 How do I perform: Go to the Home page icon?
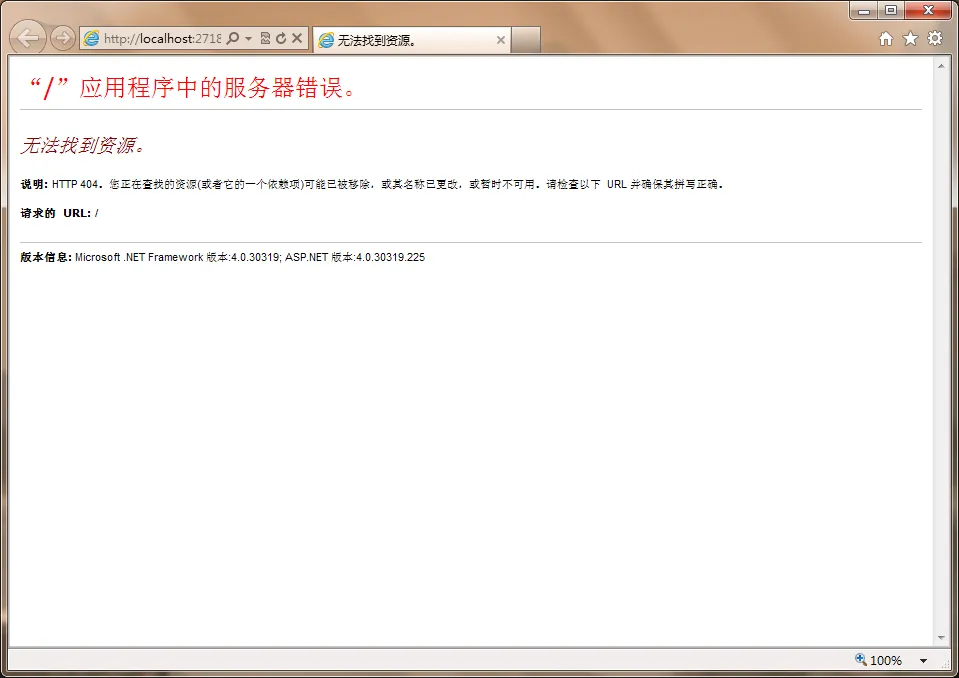tap(886, 39)
